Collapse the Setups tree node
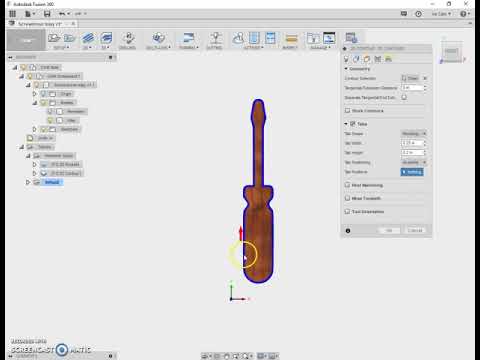This screenshot has width=480, height=360. coord(21,147)
